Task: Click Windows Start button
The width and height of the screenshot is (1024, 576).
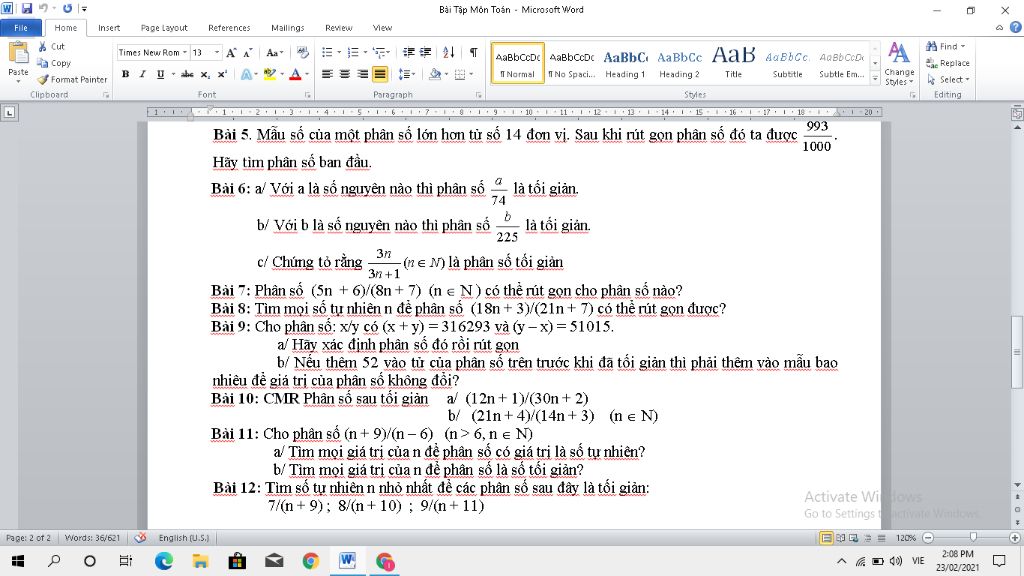Action: click(18, 561)
